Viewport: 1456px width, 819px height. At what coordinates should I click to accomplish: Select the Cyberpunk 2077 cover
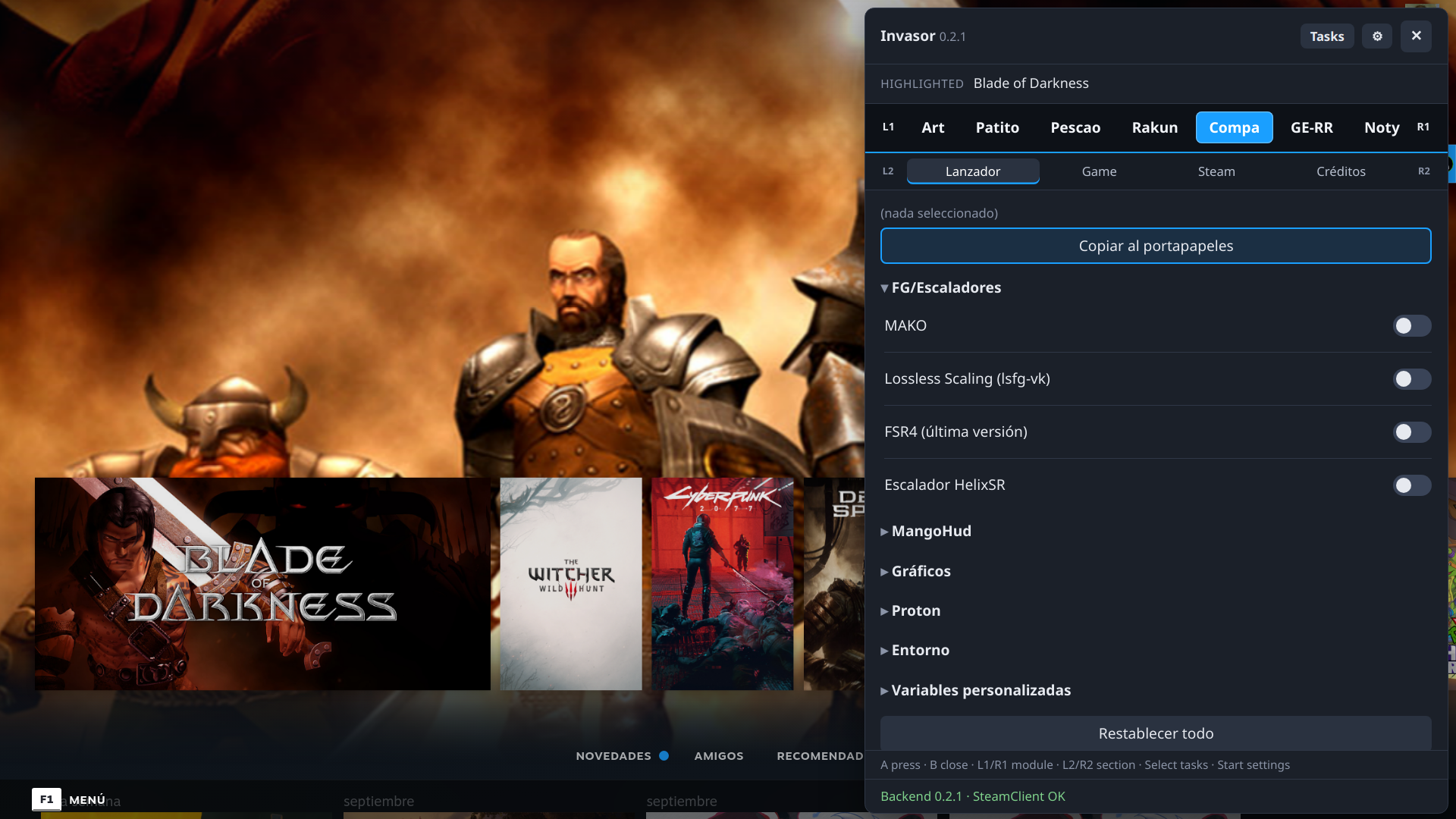[723, 584]
